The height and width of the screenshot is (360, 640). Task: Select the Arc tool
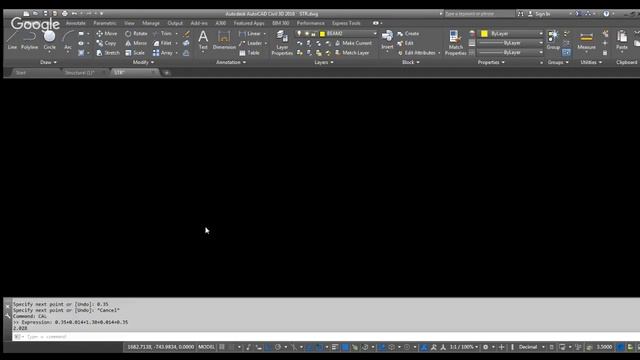(68, 41)
